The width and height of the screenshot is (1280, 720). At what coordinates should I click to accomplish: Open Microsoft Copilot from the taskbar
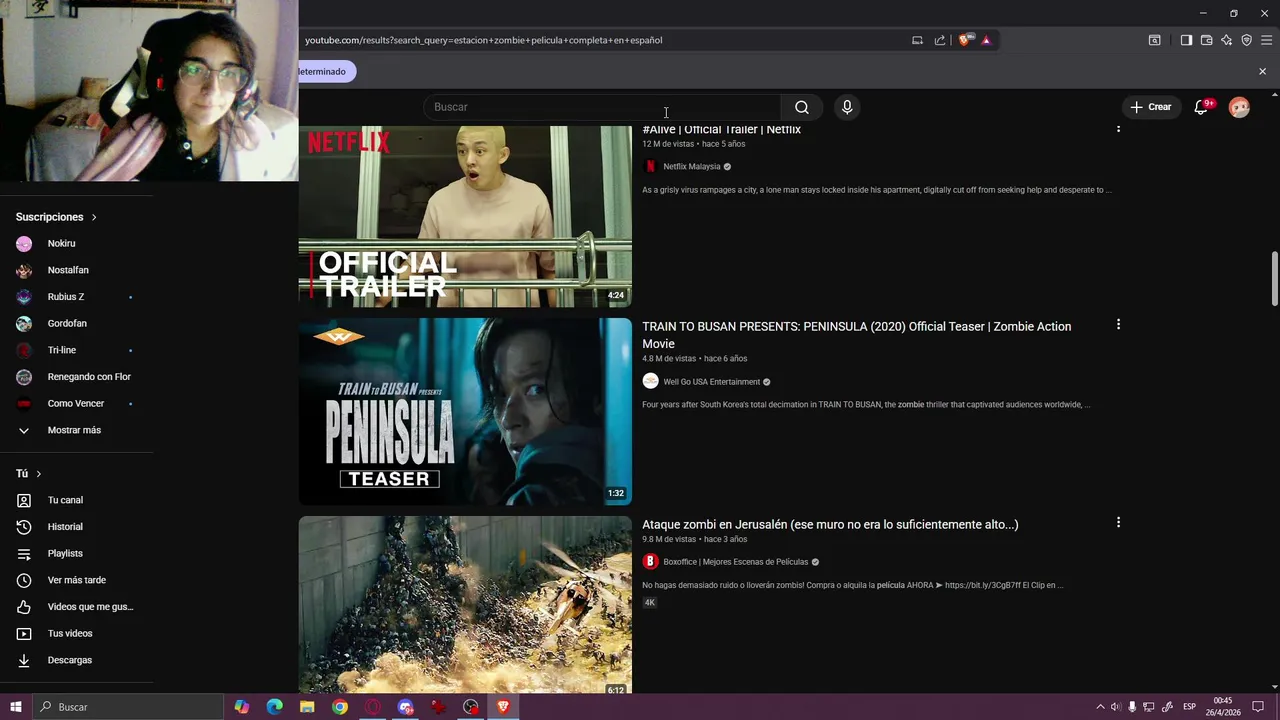(x=242, y=707)
